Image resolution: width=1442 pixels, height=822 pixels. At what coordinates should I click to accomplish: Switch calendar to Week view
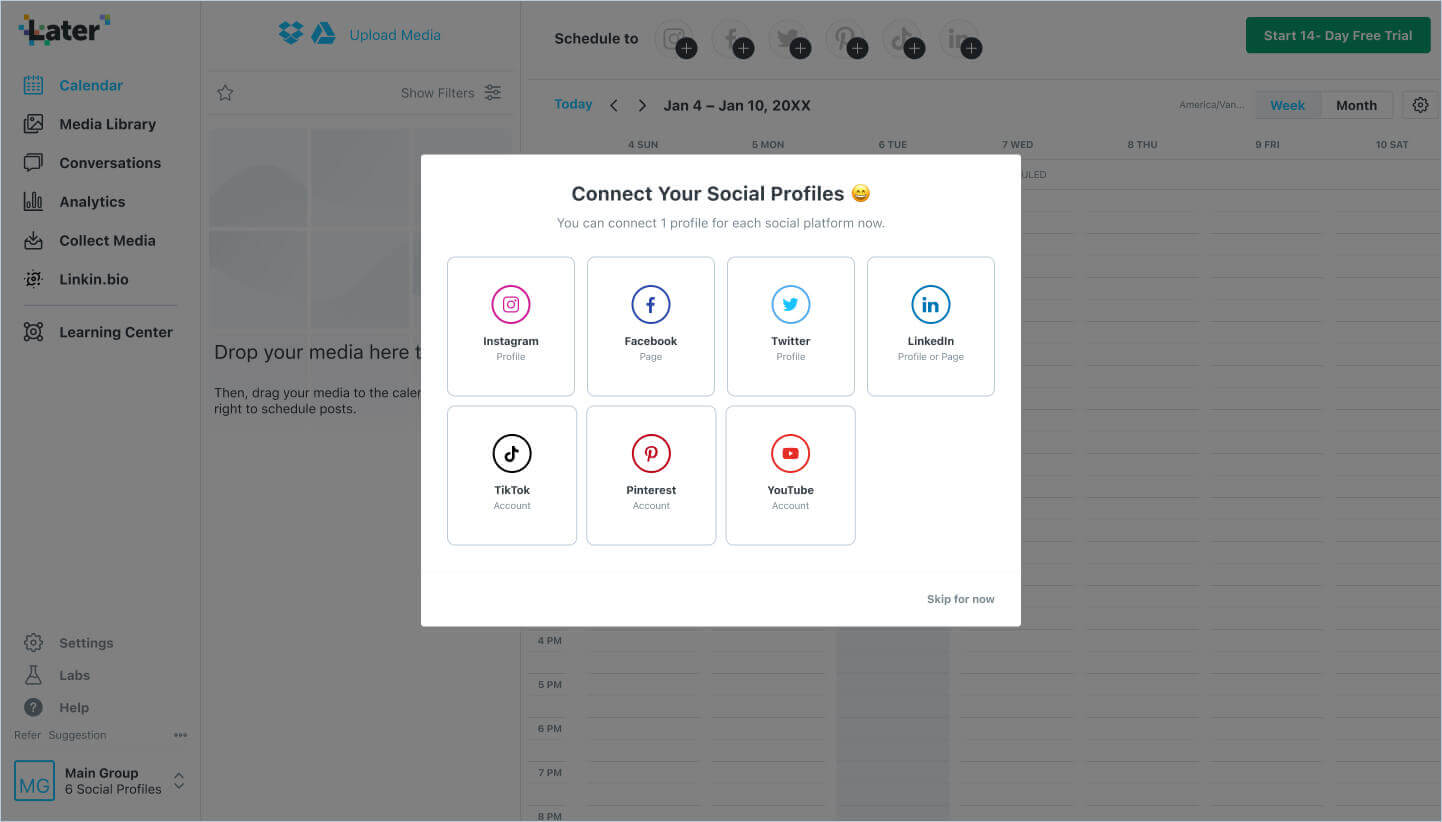coord(1287,105)
